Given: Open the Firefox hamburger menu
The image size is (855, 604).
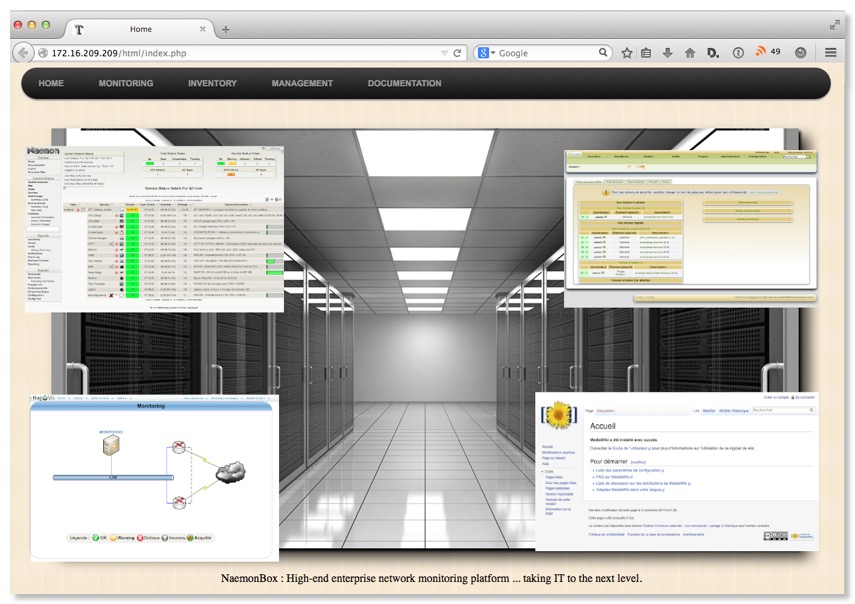Looking at the screenshot, I should [x=831, y=53].
